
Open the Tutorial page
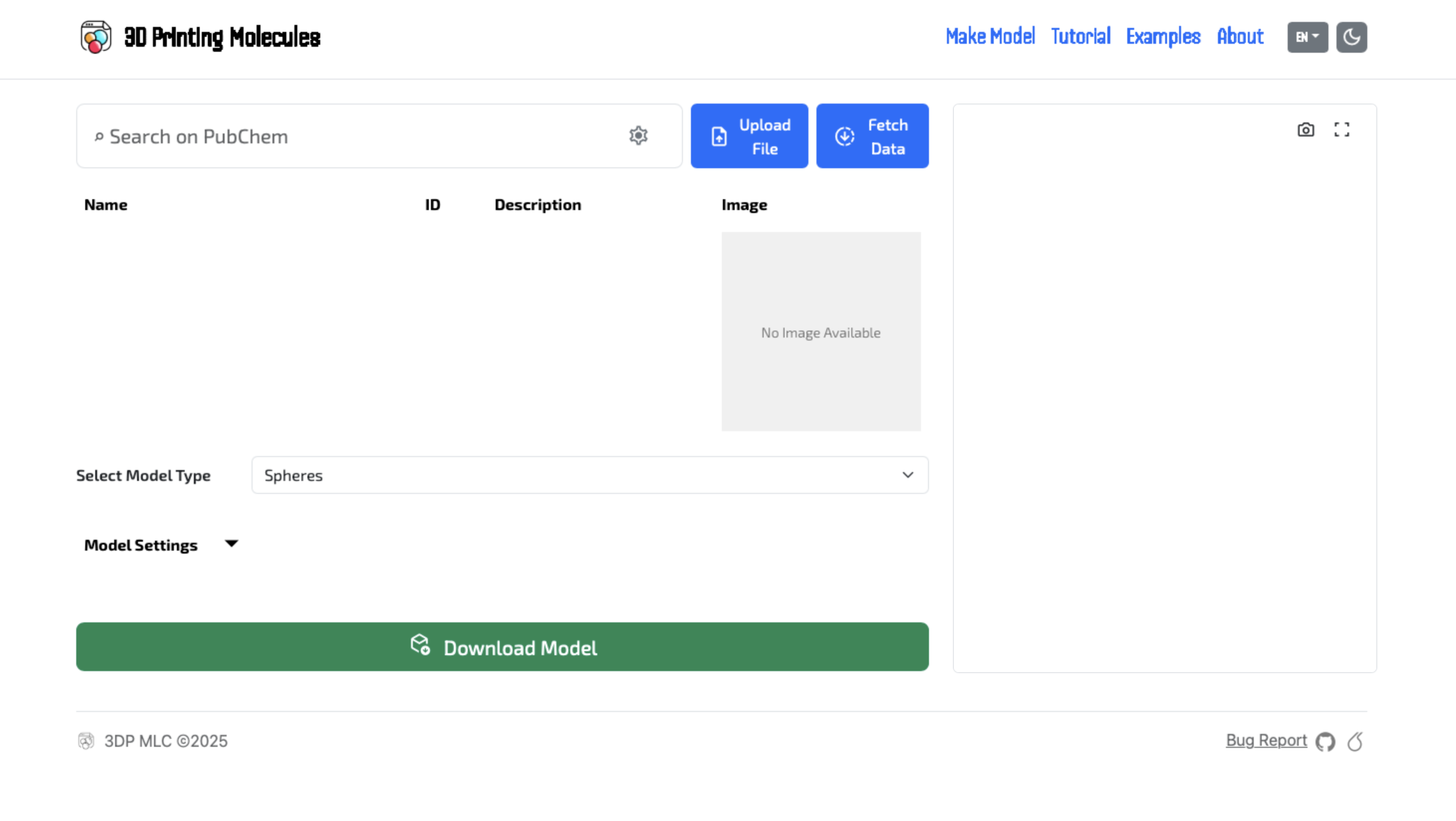pos(1080,37)
